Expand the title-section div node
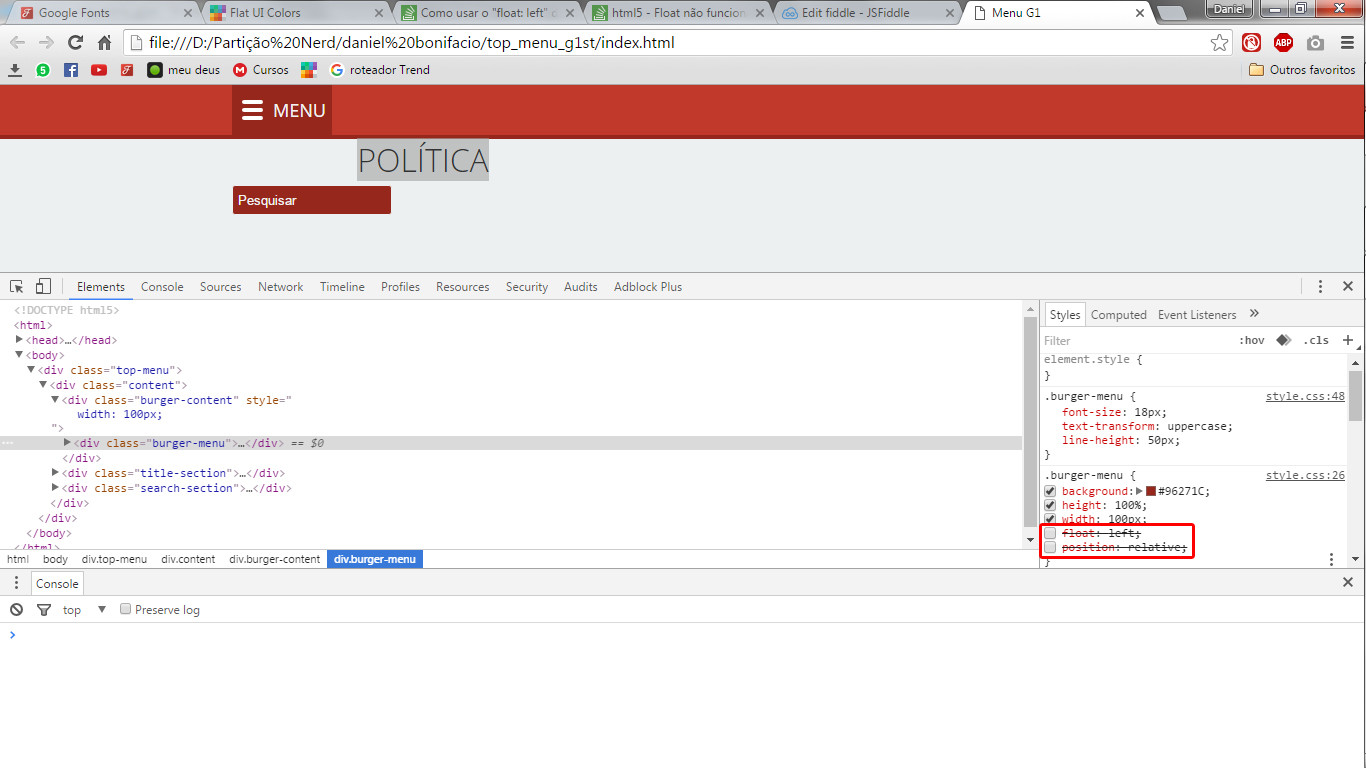The height and width of the screenshot is (768, 1366). [56, 473]
